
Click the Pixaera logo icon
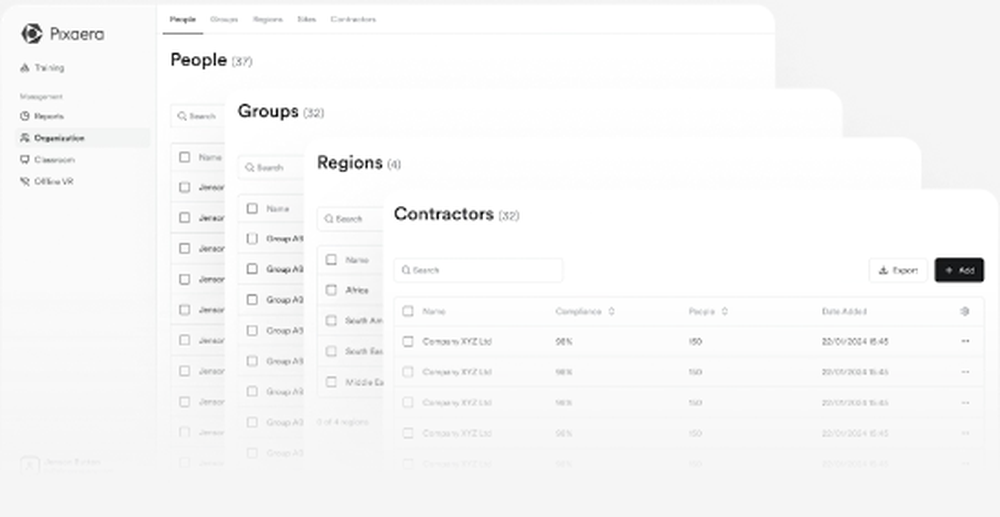coord(31,34)
